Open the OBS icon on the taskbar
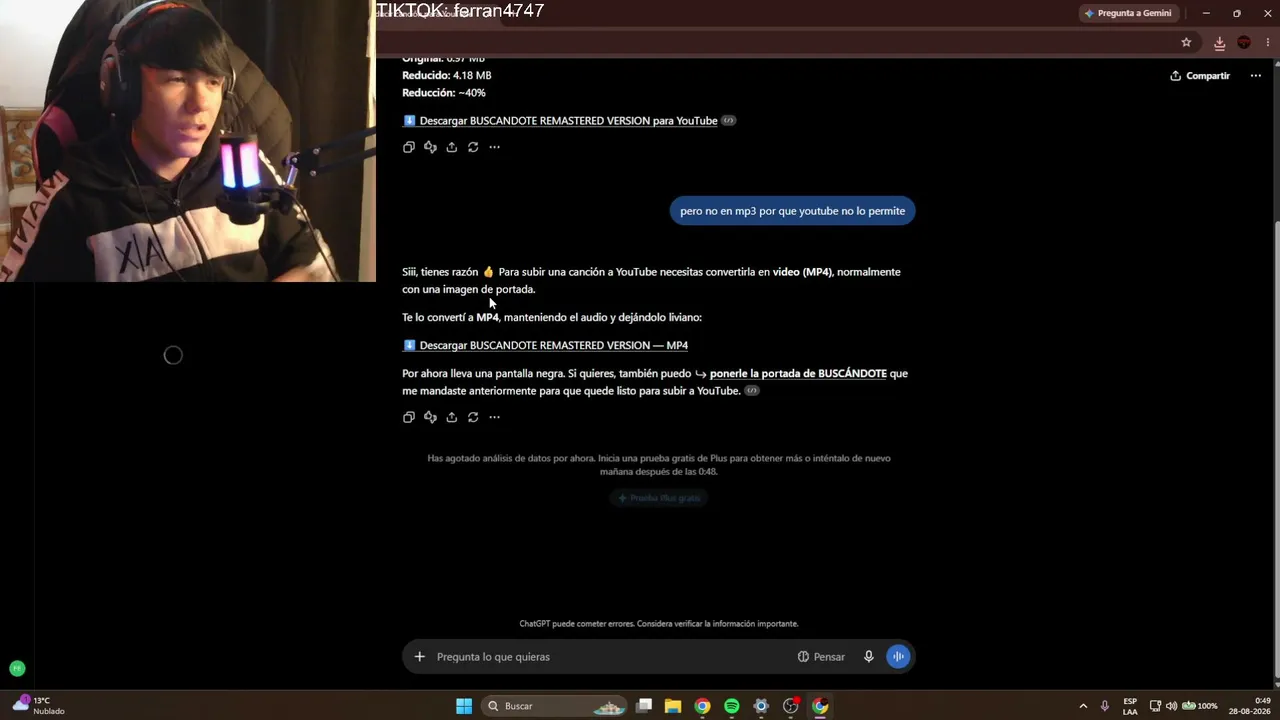Screen dimensions: 1280x720 [791, 706]
